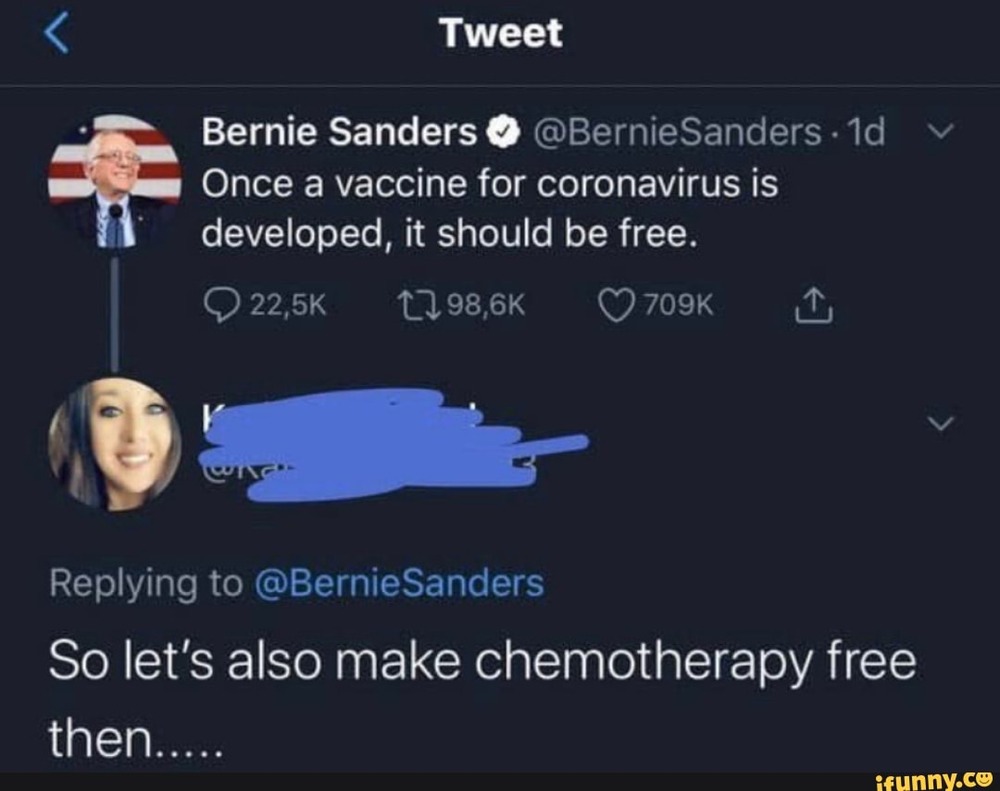This screenshot has width=1000, height=791.
Task: Open the replier's smiling profile photo
Action: tap(115, 443)
